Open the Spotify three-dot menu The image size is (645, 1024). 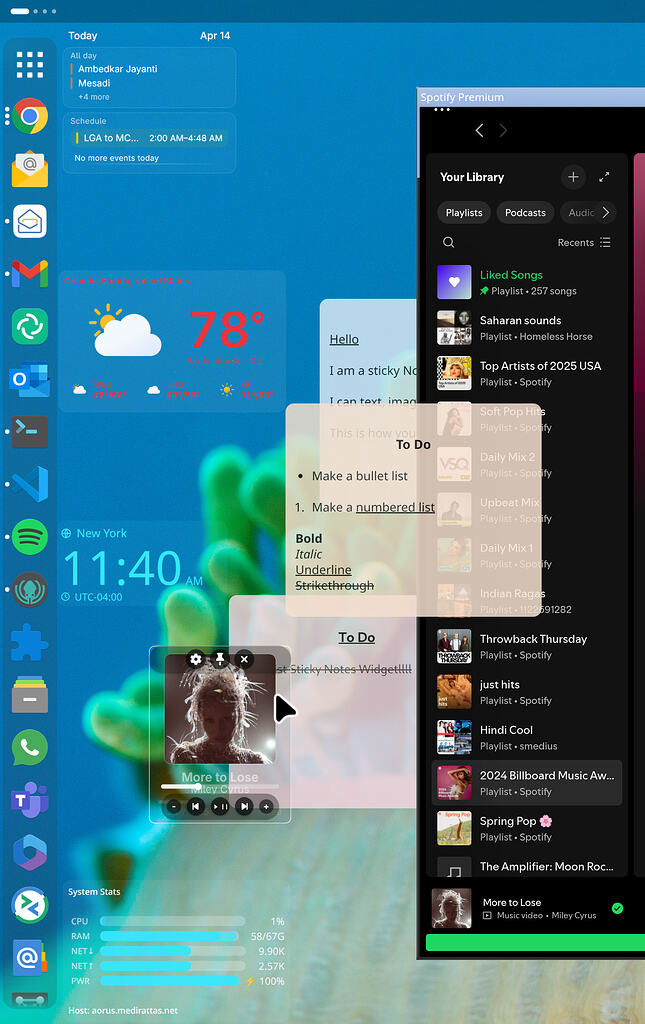(442, 110)
